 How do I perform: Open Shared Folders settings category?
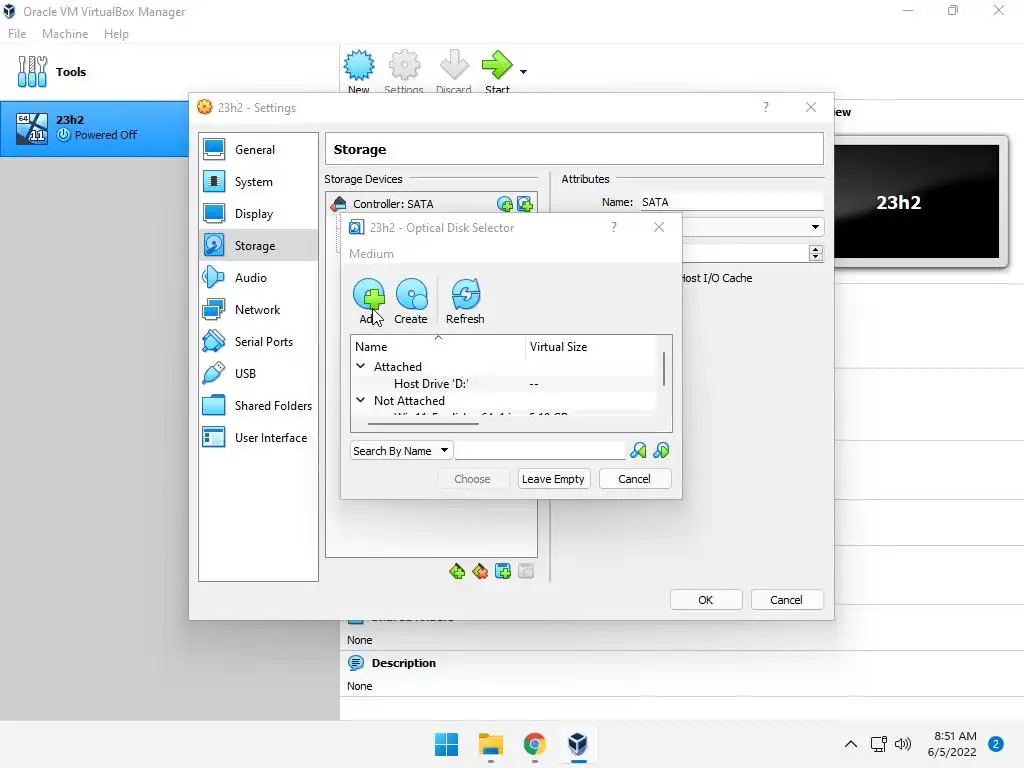pos(258,406)
